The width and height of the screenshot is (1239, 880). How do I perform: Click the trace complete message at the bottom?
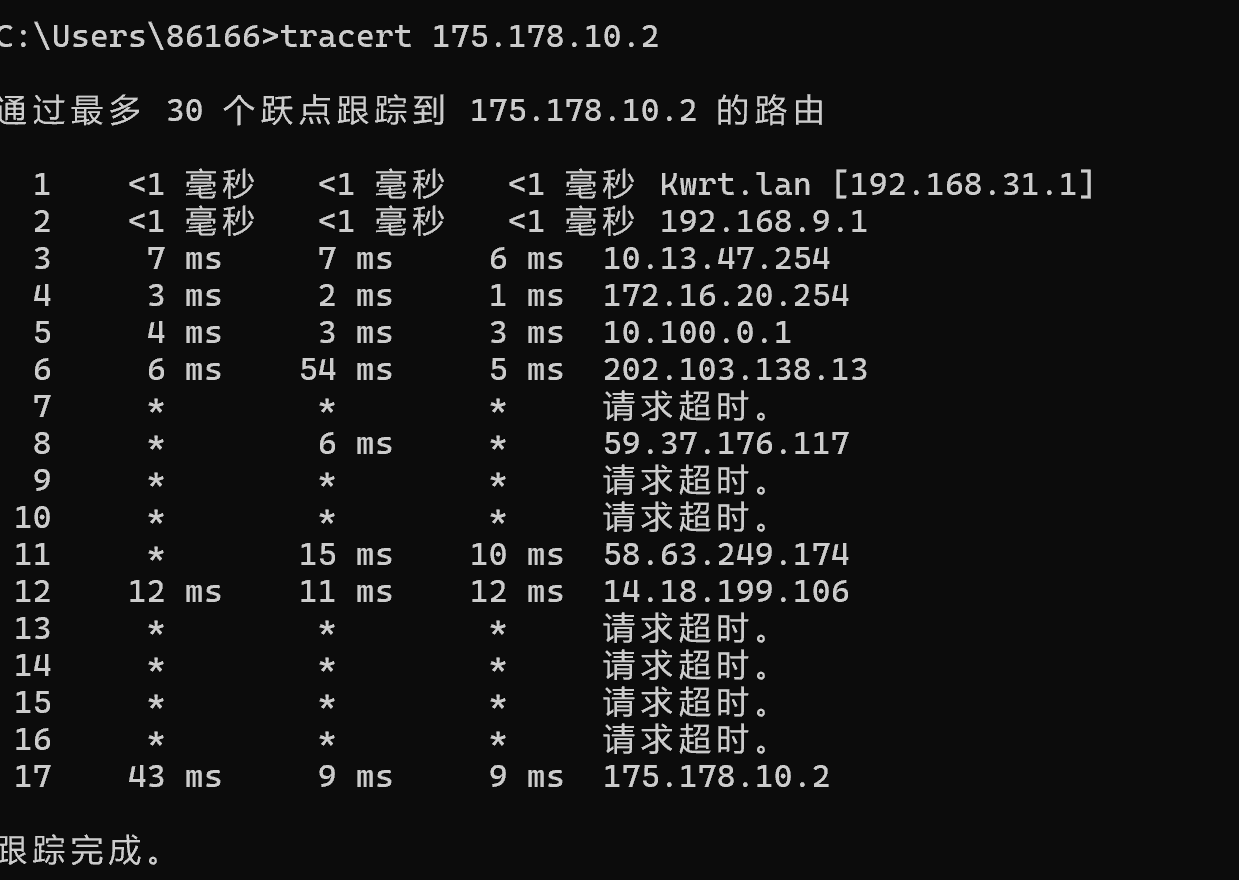click(82, 850)
